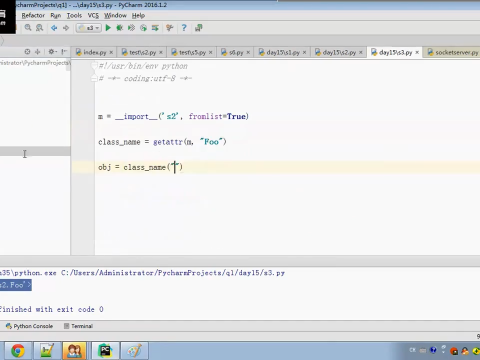Image resolution: width=480 pixels, height=360 pixels.
Task: Open the Python Console tool window
Action: (x=29, y=326)
